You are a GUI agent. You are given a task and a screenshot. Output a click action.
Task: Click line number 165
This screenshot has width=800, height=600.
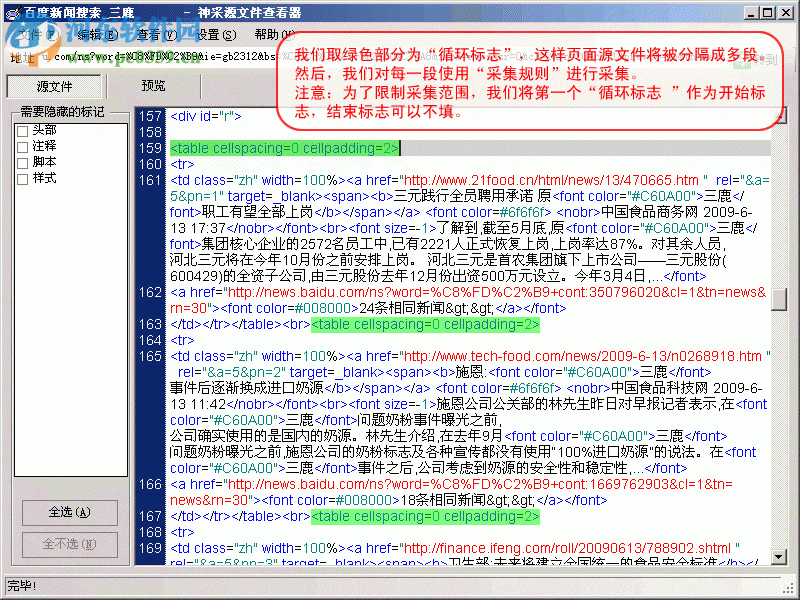150,356
